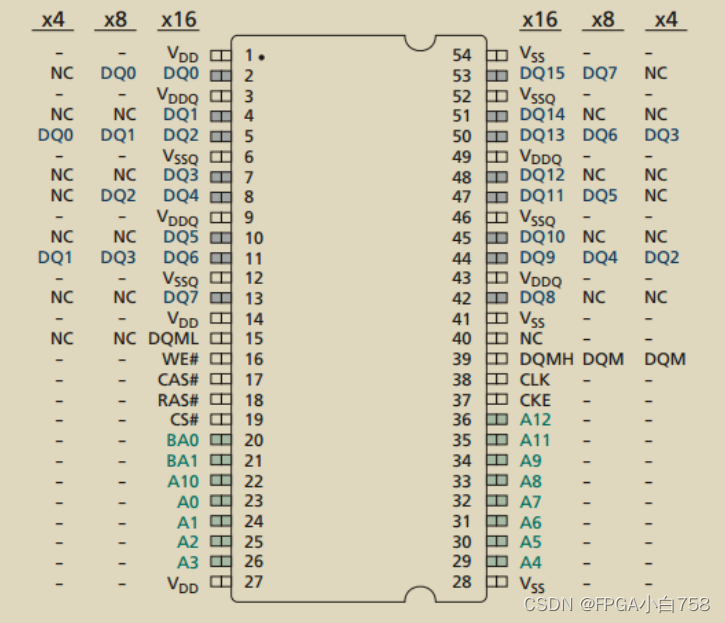Select the BA1 bank address label
The height and width of the screenshot is (623, 725).
(x=183, y=461)
